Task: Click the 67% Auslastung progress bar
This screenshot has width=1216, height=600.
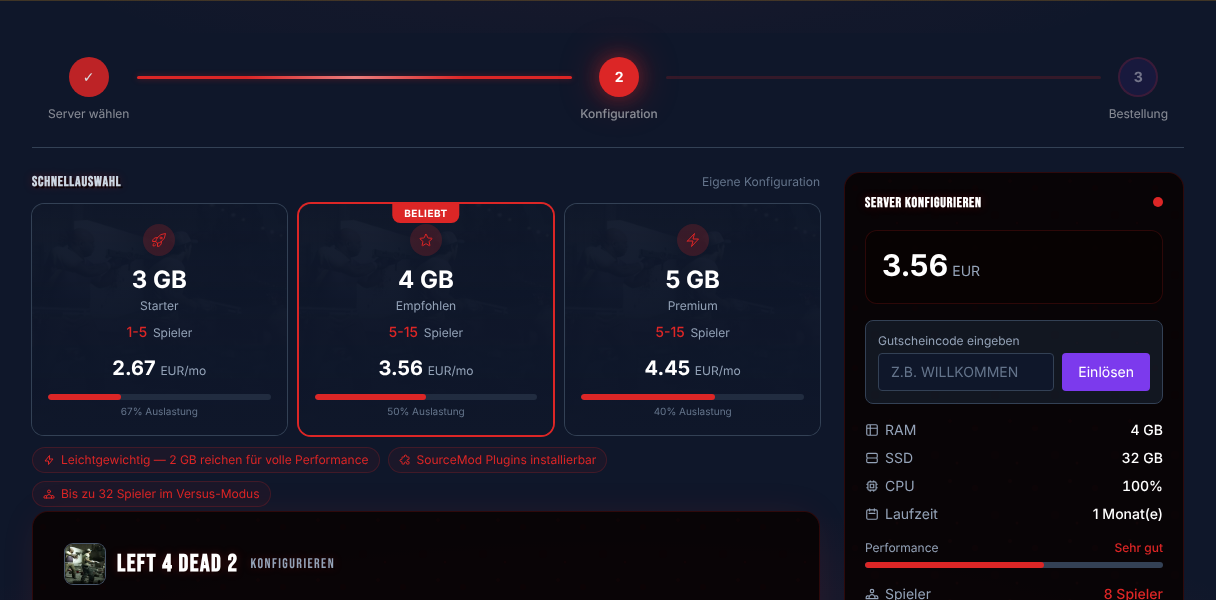Action: 160,397
